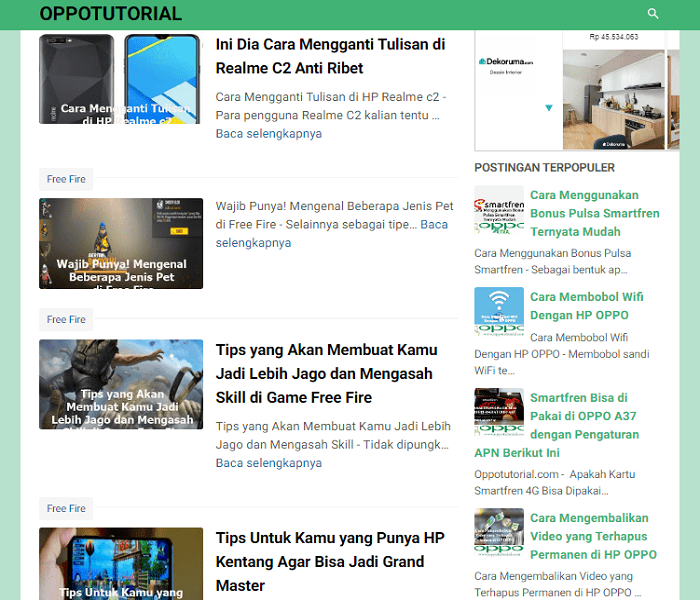Select the third Free Fire category label
Image resolution: width=700 pixels, height=600 pixels.
click(66, 508)
